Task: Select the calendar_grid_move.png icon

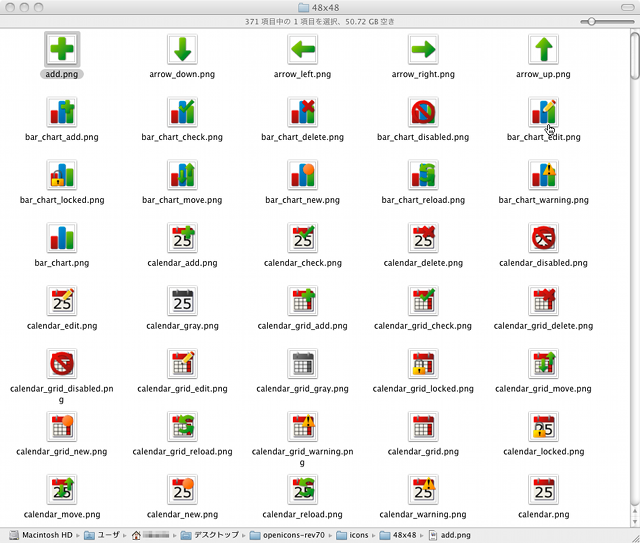Action: click(543, 364)
